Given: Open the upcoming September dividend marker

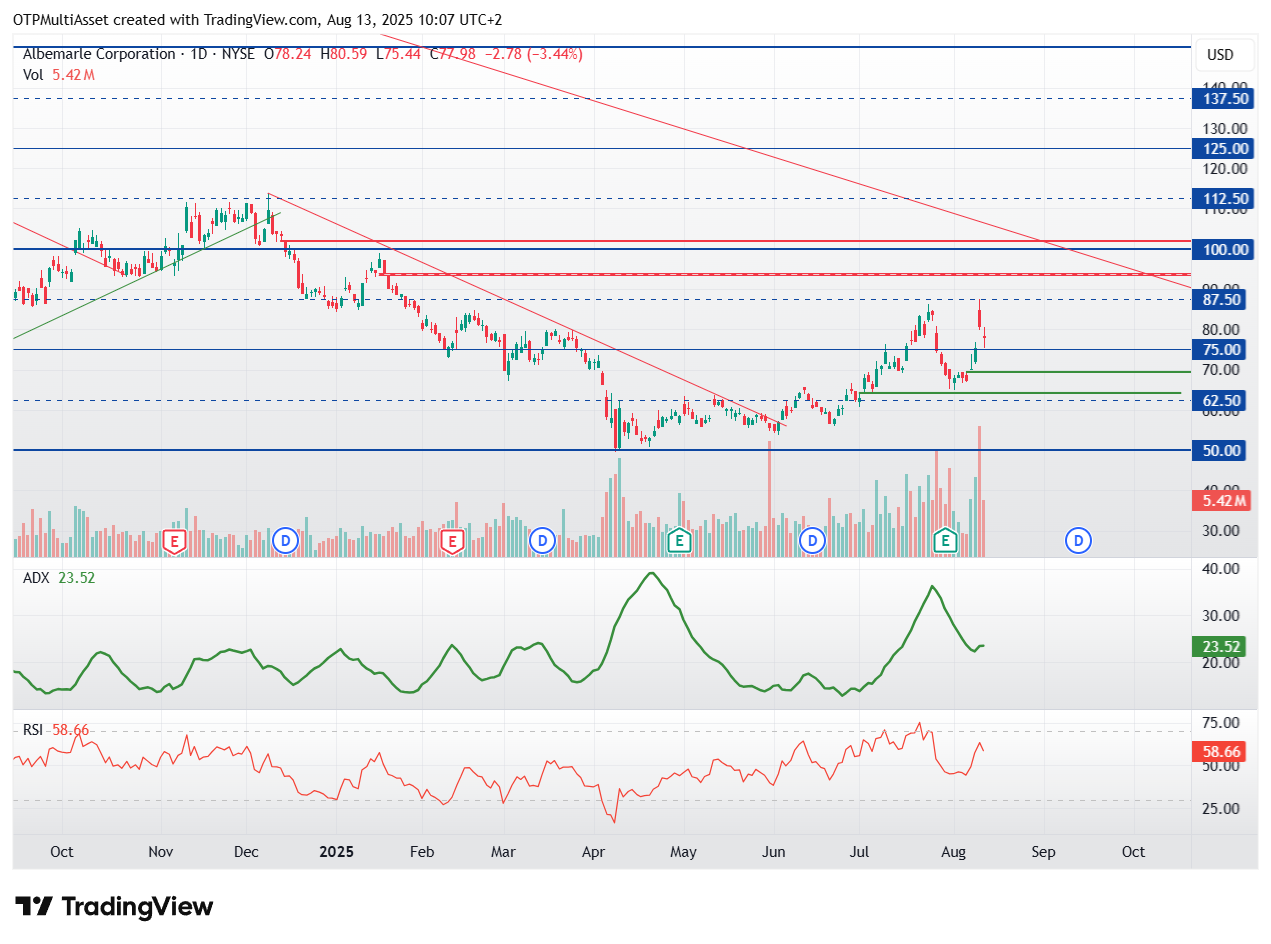Looking at the screenshot, I should coord(1078,541).
